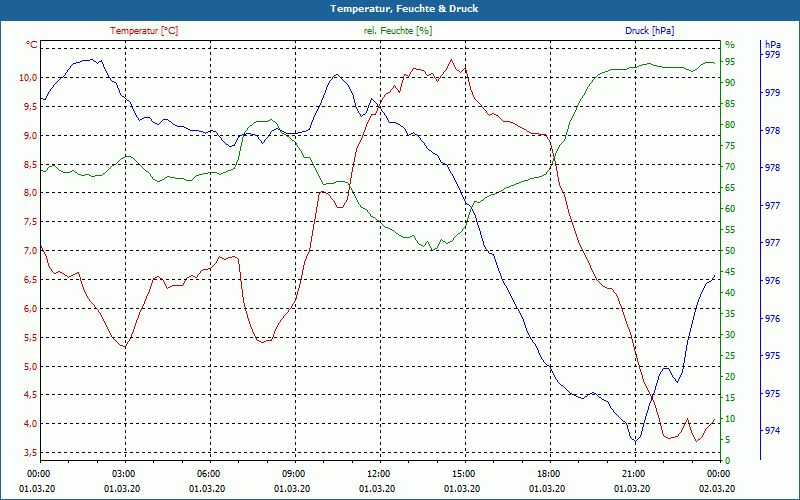Viewport: 800px width, 500px height.
Task: Click the '09:00' time axis label
Action: (292, 473)
